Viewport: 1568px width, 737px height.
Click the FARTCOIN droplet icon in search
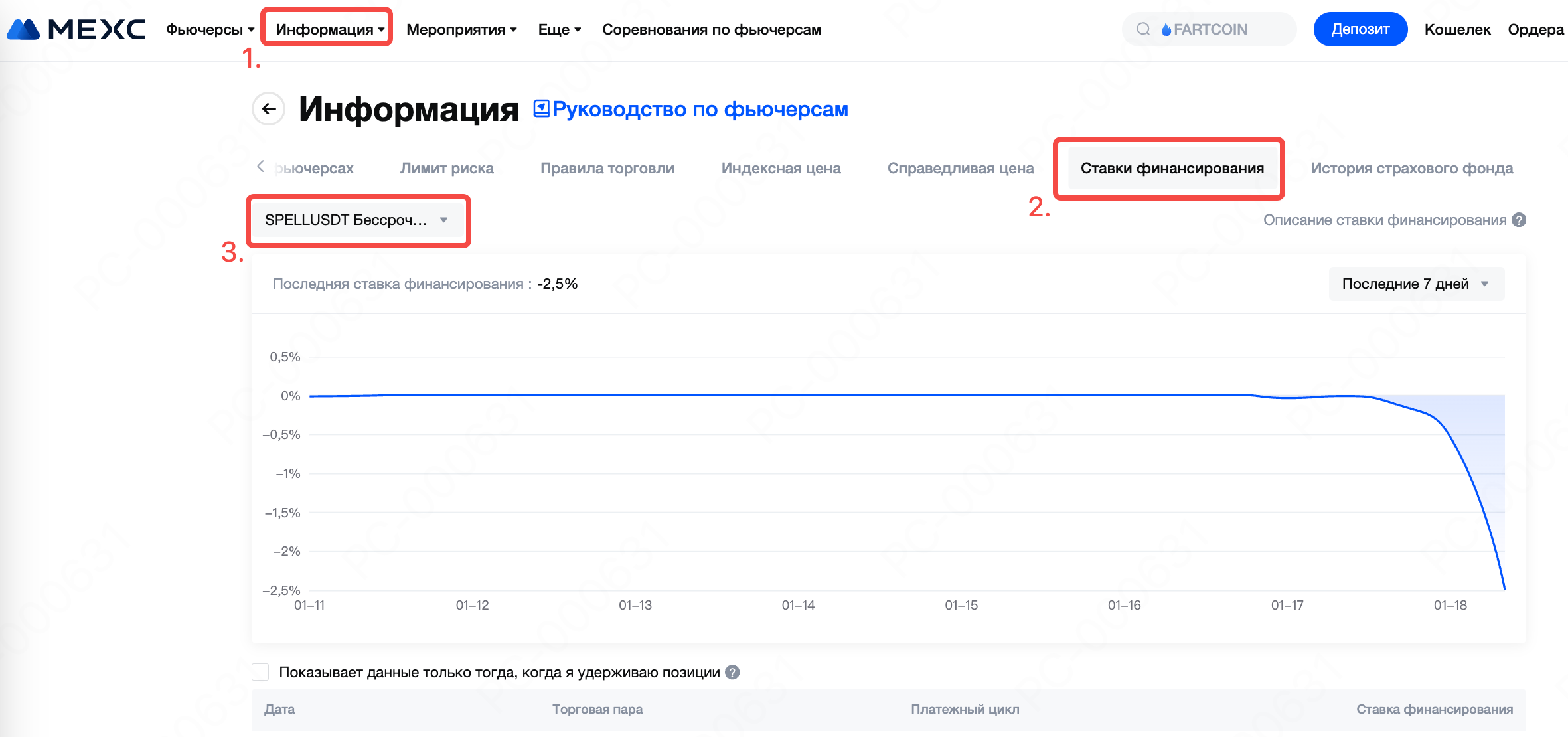point(1166,30)
